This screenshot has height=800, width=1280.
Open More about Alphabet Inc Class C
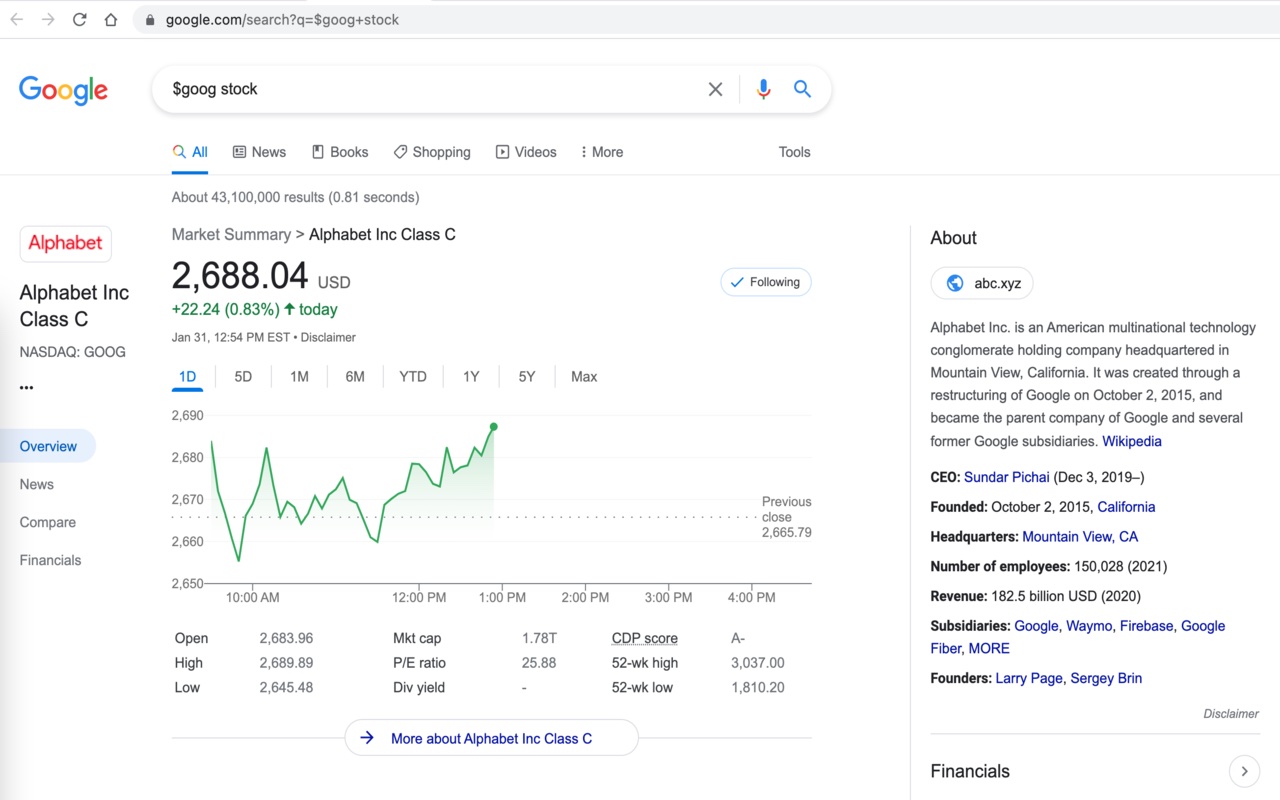(x=491, y=738)
